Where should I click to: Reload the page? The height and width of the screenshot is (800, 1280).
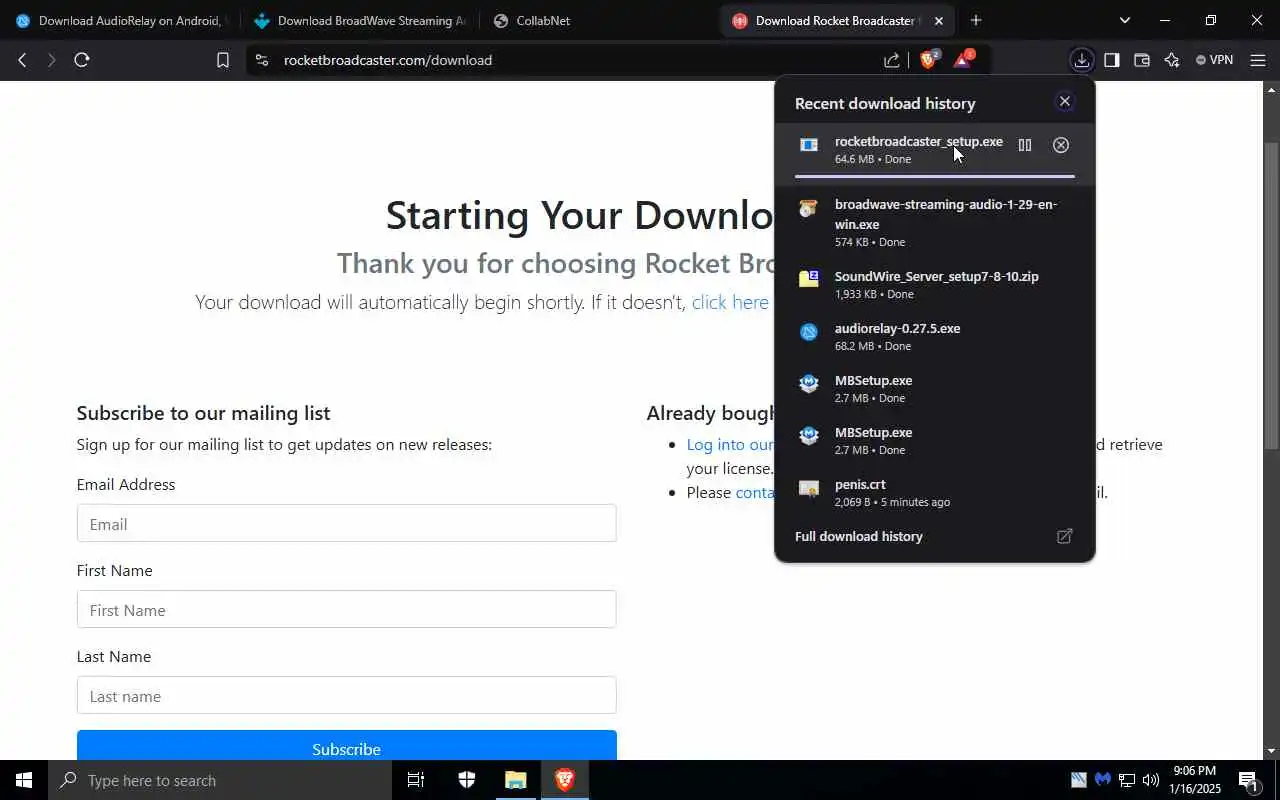82,60
